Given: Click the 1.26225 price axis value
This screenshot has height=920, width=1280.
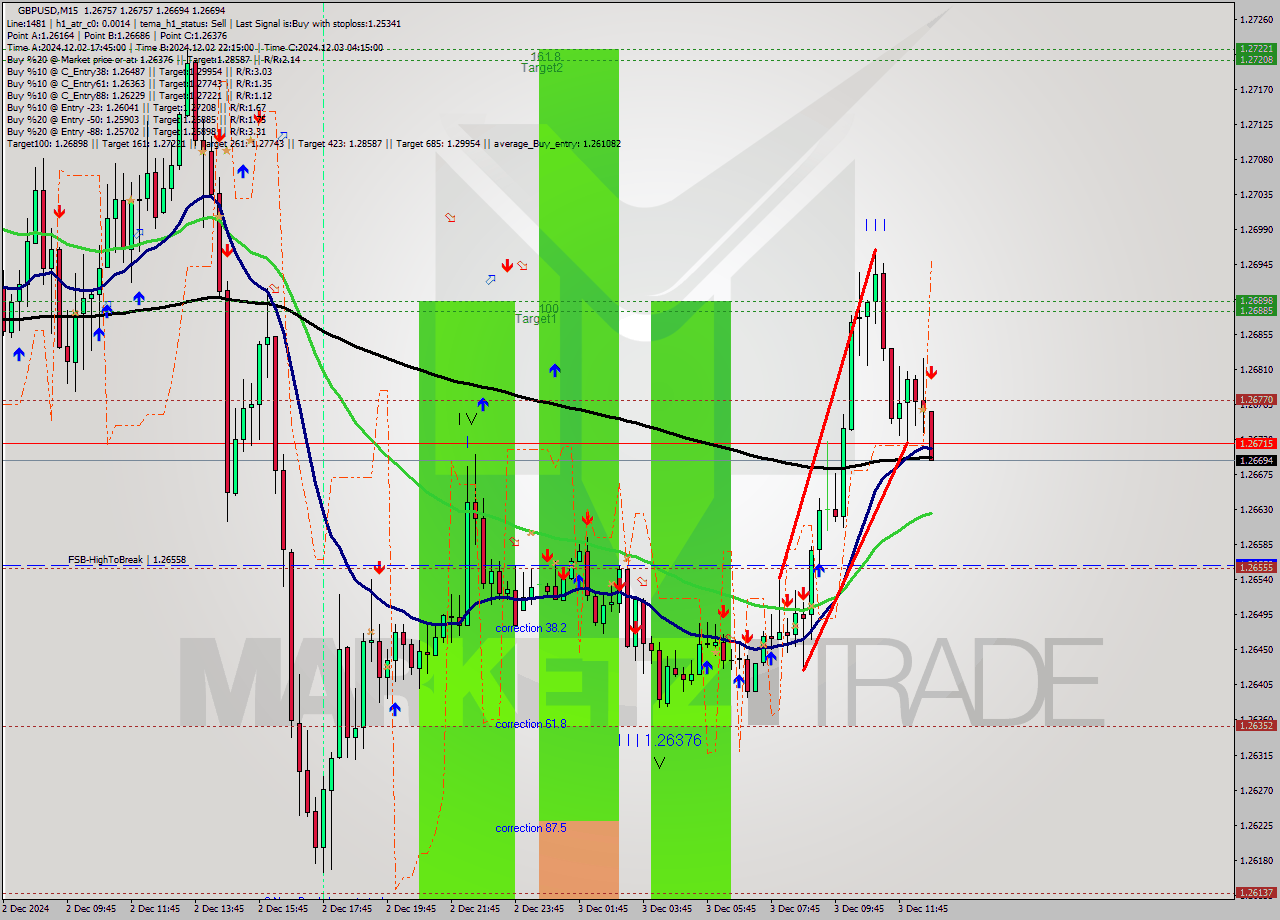Looking at the screenshot, I should (1255, 825).
